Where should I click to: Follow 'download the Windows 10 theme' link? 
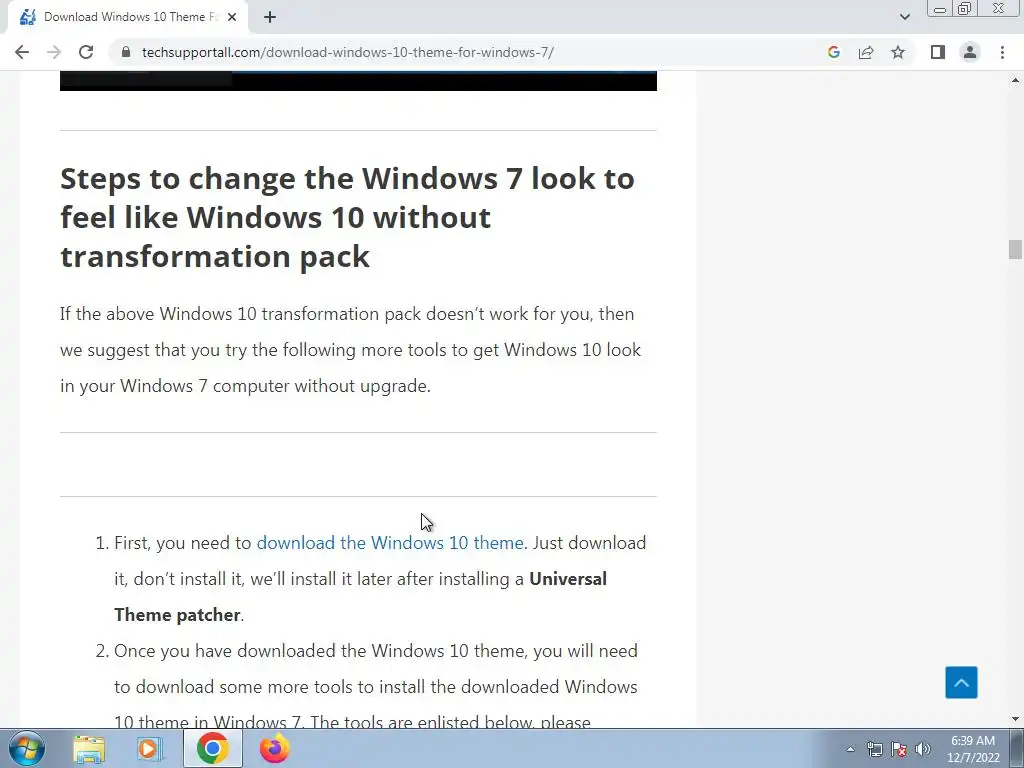(x=390, y=543)
